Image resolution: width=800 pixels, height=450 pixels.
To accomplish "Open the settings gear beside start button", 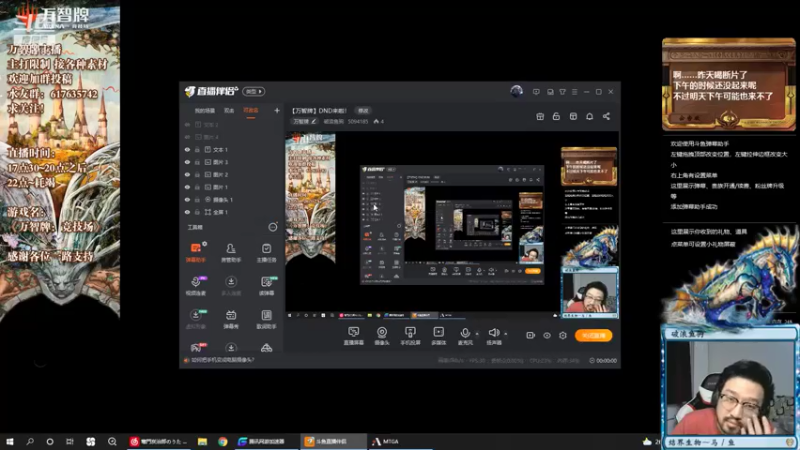I will [x=563, y=335].
